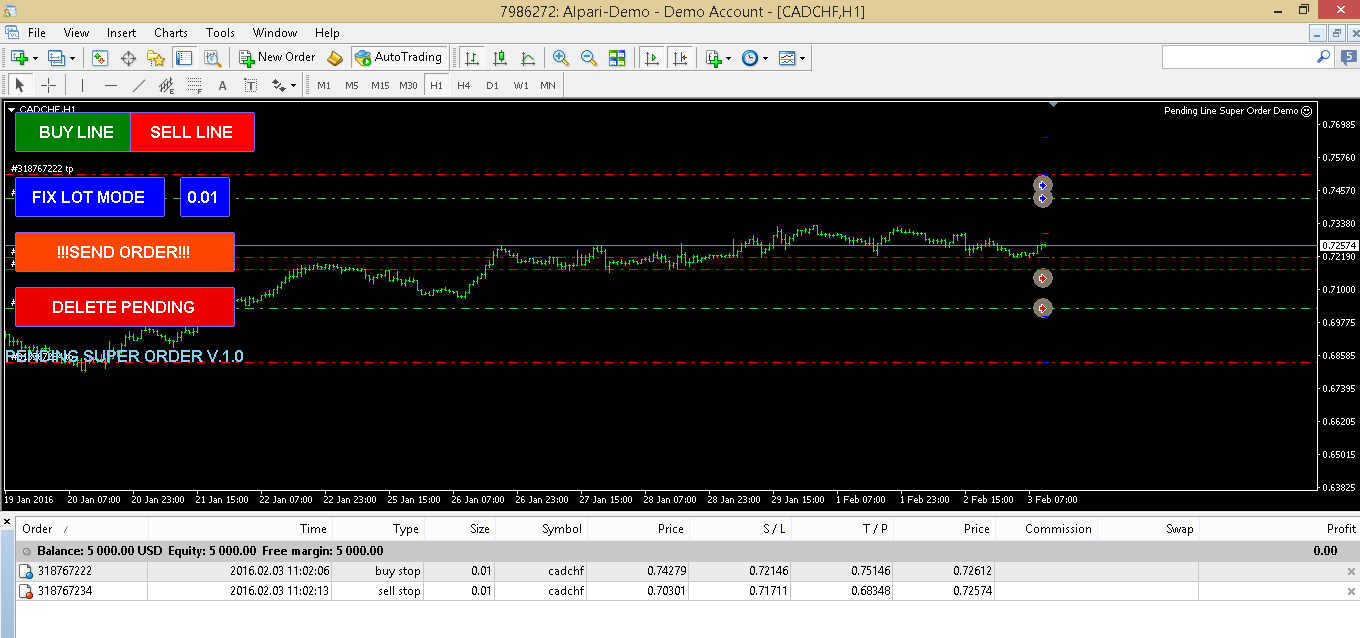The image size is (1360, 638).
Task: Zoom out of the chart
Action: [589, 58]
